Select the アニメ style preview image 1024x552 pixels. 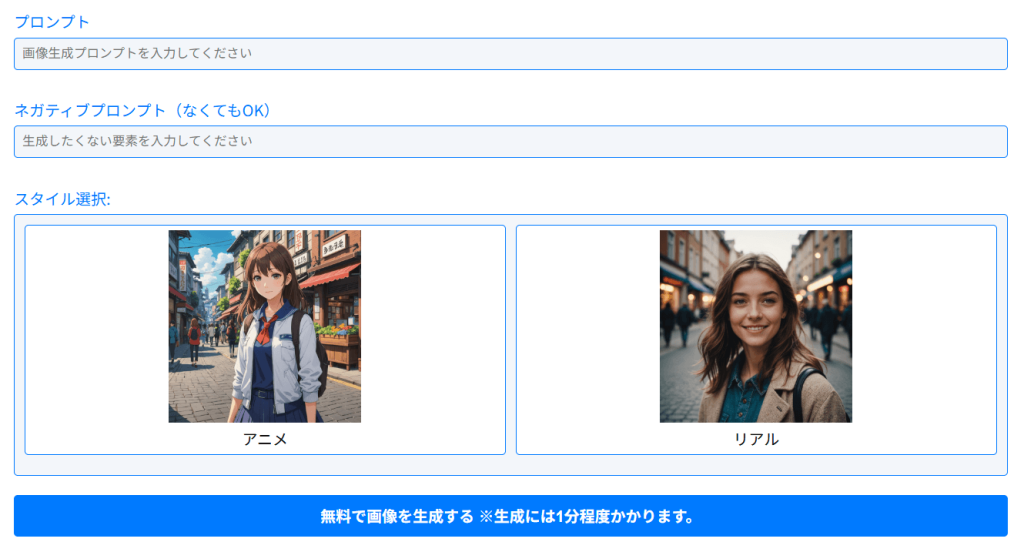pos(264,326)
